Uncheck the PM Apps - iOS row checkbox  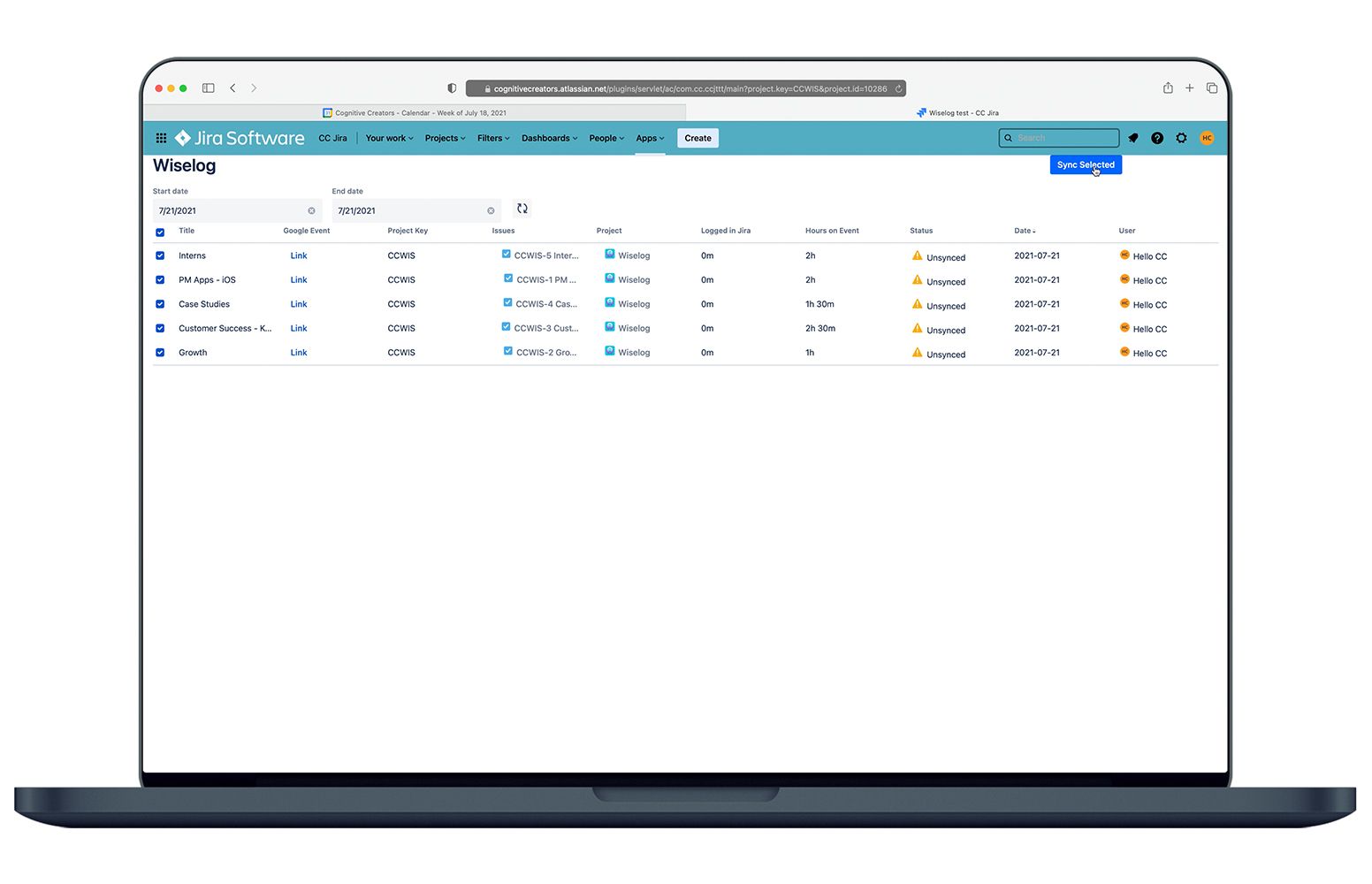pos(160,280)
